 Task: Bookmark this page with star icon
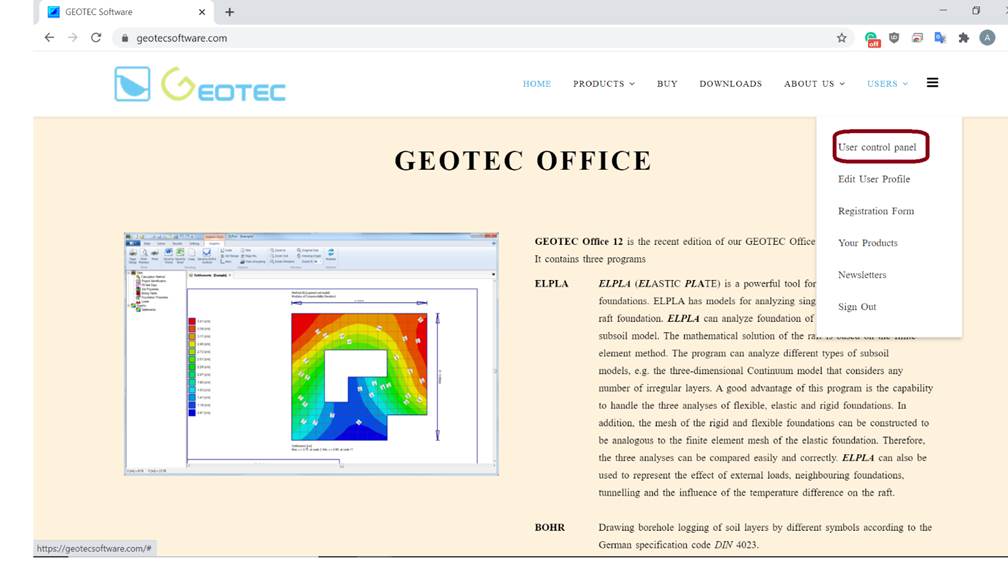point(842,38)
